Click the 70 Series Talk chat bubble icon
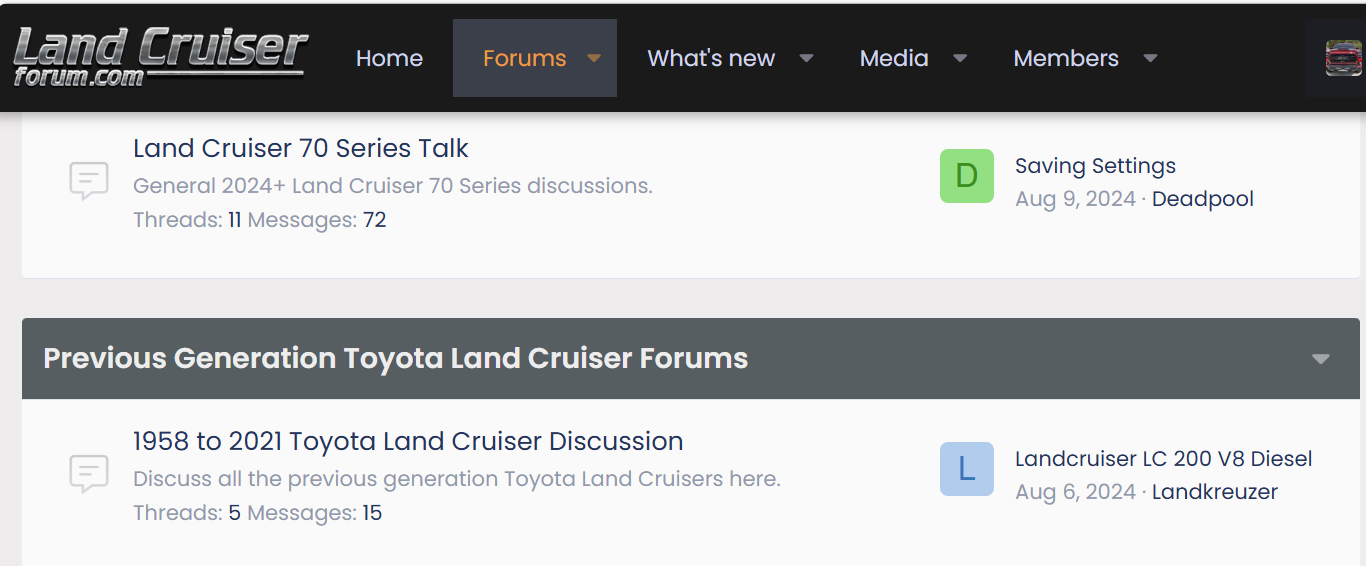This screenshot has height=566, width=1366. click(x=89, y=182)
